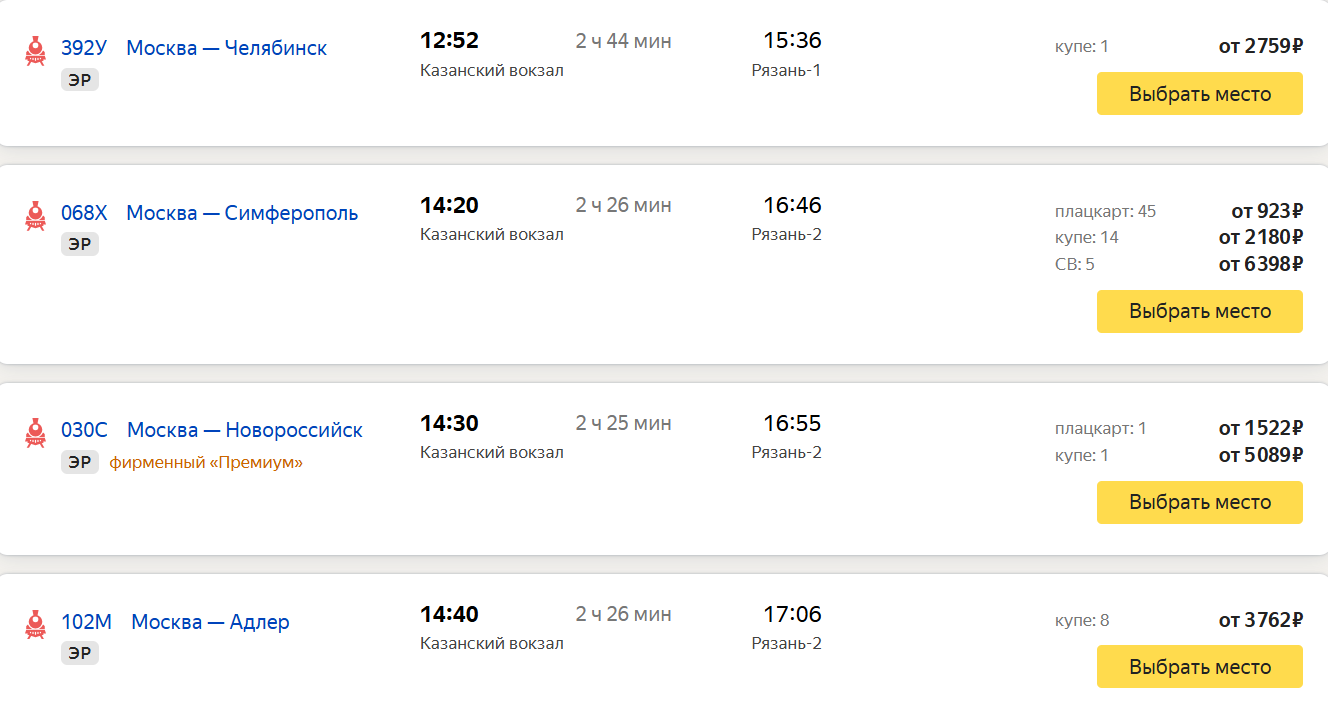Click the ЭР badge under train 030С

pyautogui.click(x=80, y=462)
